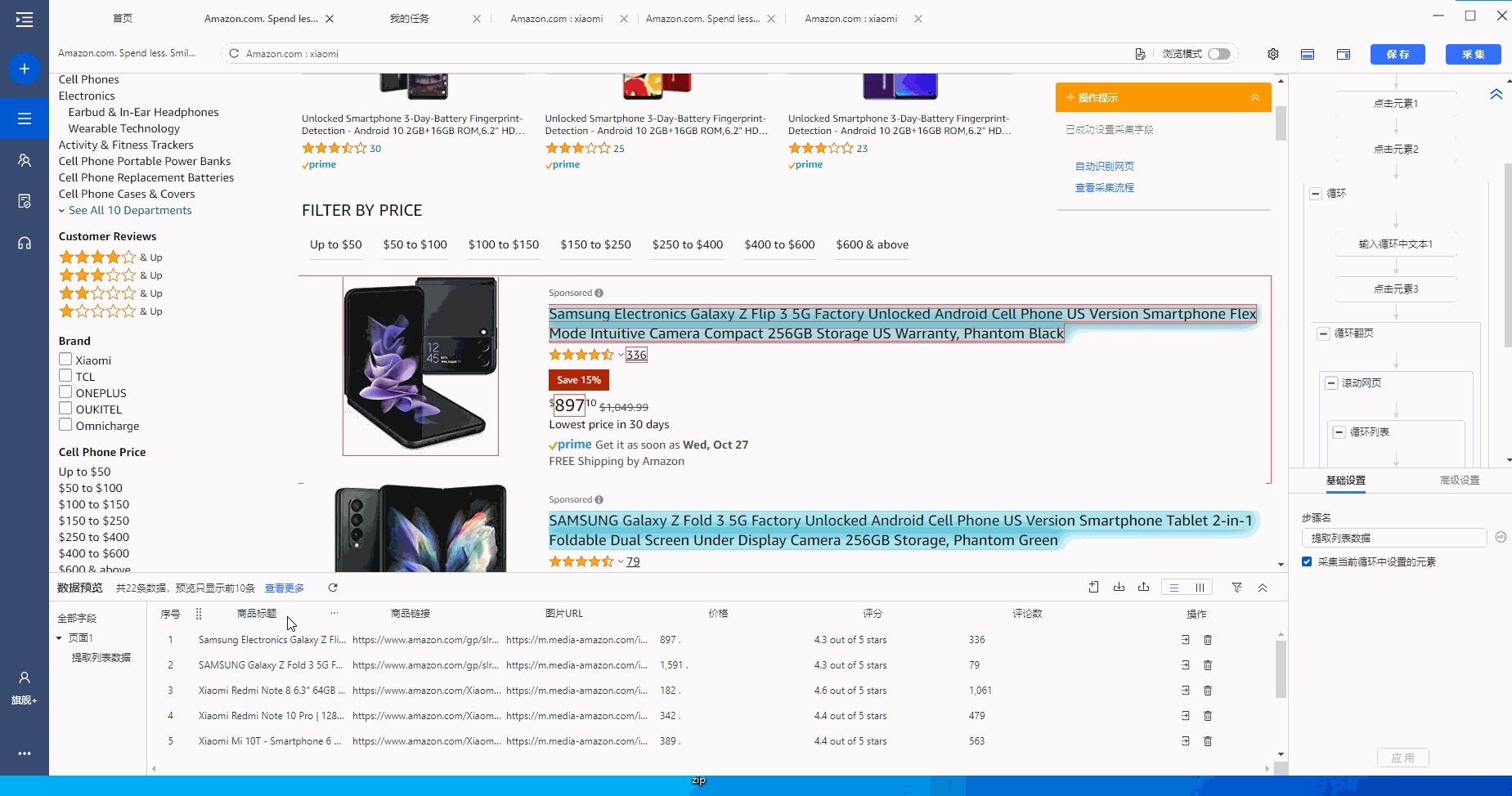The width and height of the screenshot is (1512, 796).
Task: Locate row 5 Xiaomi Mi 10T element
Action: [x=1186, y=741]
